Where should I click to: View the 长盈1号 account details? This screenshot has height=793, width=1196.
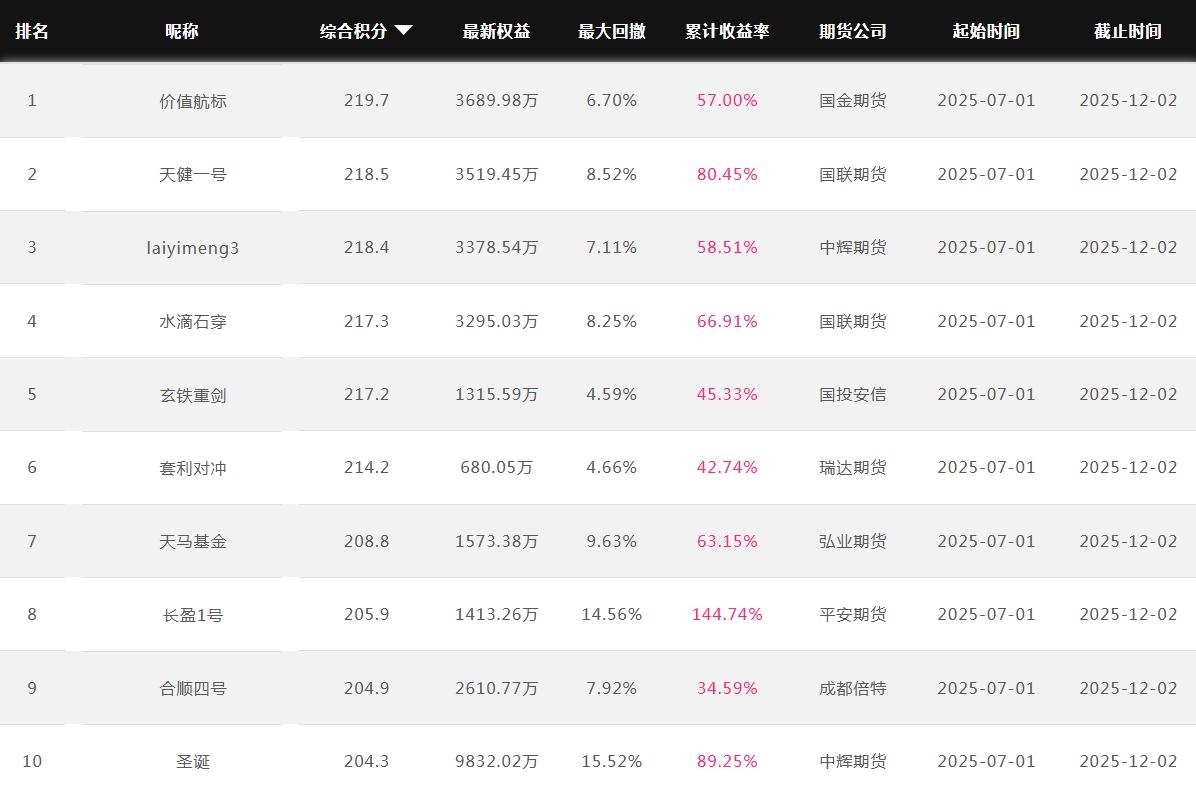click(193, 615)
